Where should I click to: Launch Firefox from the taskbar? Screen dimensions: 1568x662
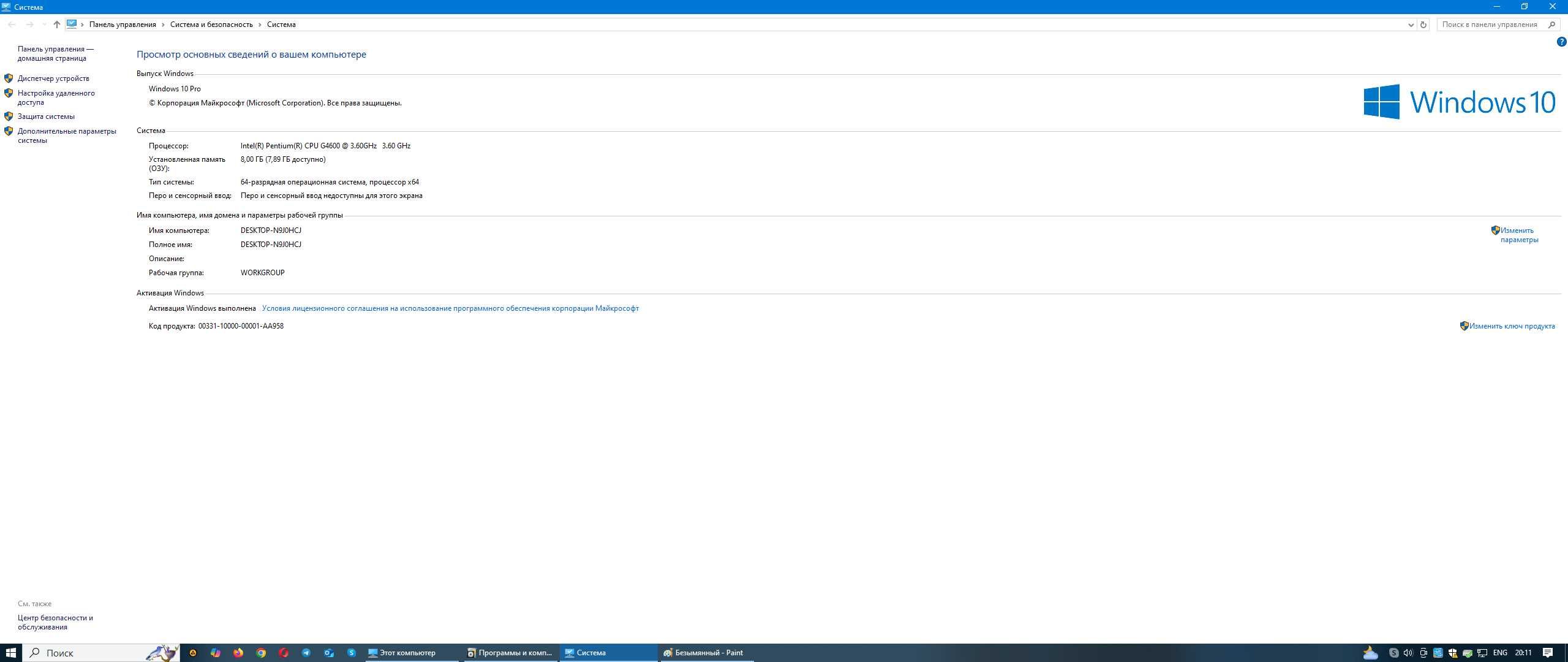click(x=238, y=653)
